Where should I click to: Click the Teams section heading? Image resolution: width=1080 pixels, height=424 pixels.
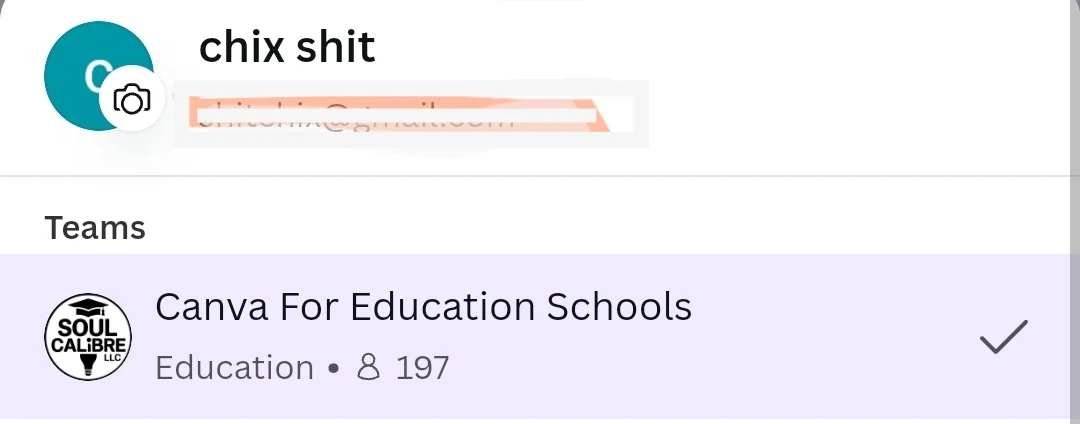click(x=95, y=228)
